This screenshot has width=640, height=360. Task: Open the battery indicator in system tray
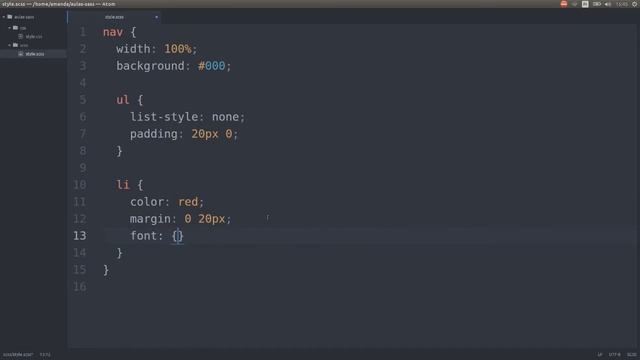[597, 4]
